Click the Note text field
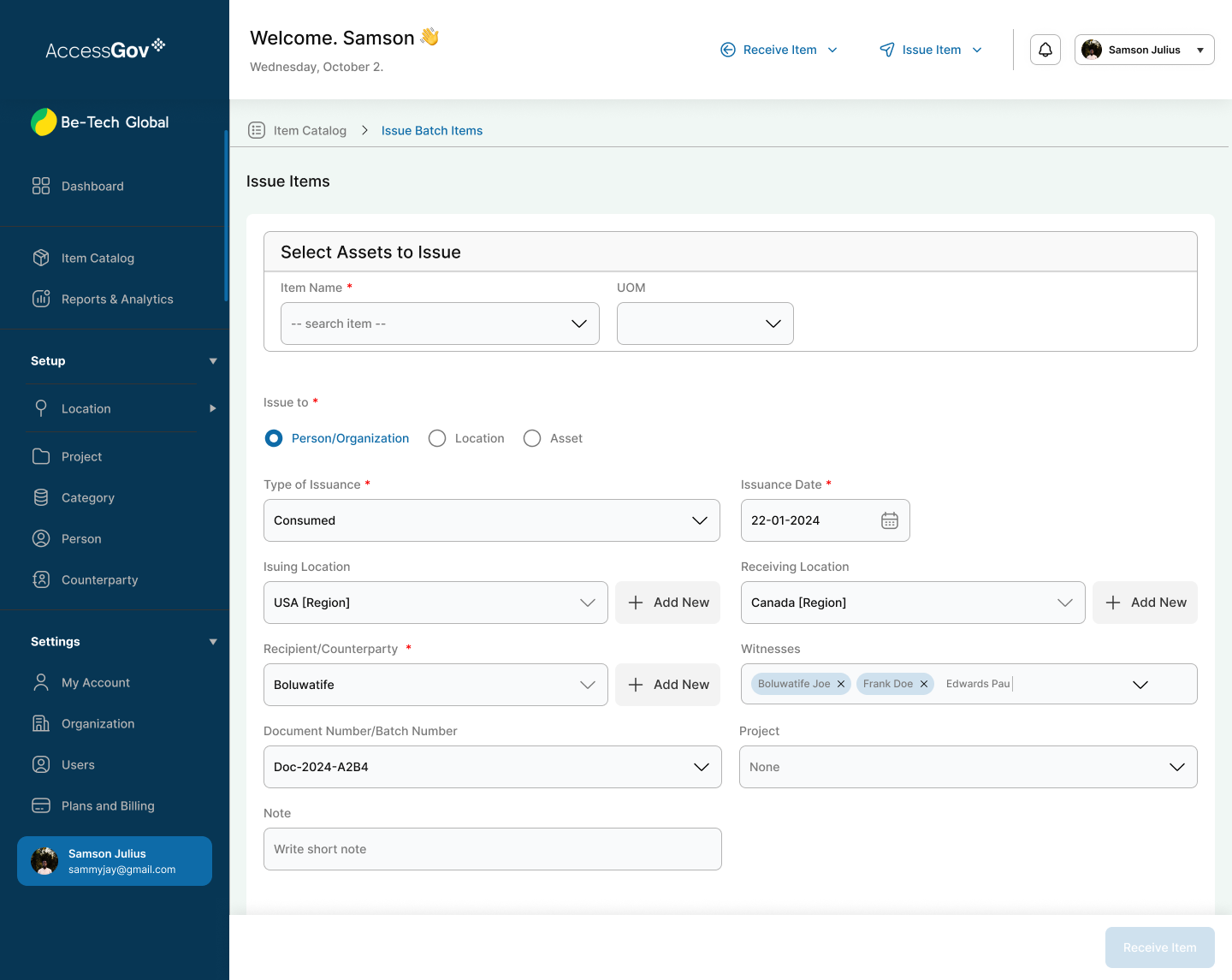1232x980 pixels. click(493, 849)
